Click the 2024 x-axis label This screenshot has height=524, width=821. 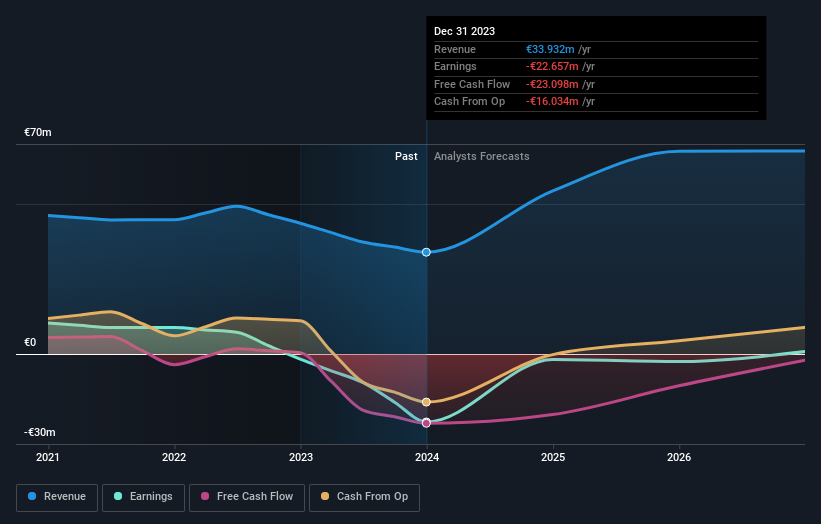427,458
